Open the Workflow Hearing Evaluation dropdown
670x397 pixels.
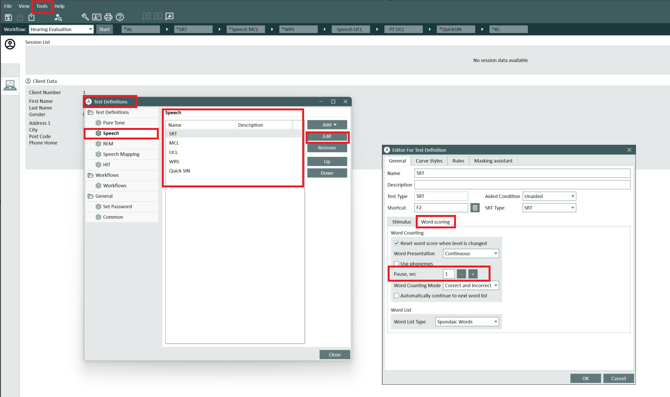tap(61, 29)
